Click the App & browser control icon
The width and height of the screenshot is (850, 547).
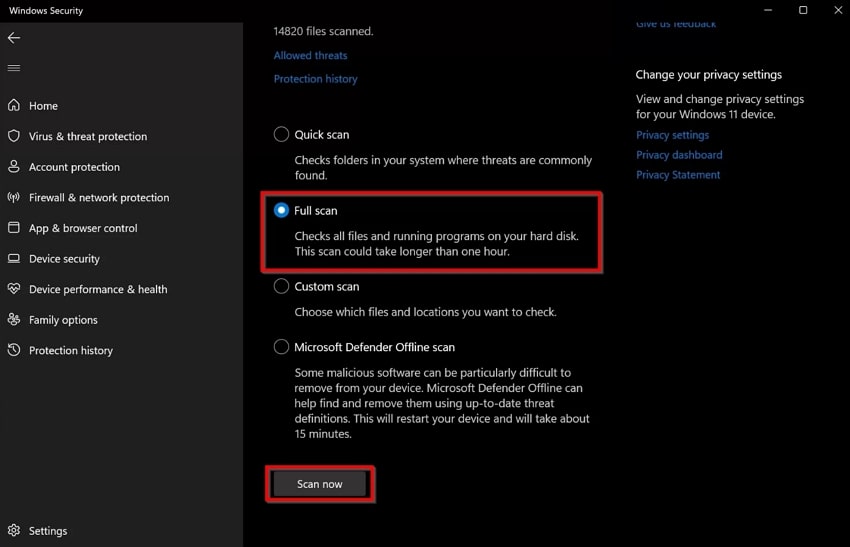[x=14, y=228]
